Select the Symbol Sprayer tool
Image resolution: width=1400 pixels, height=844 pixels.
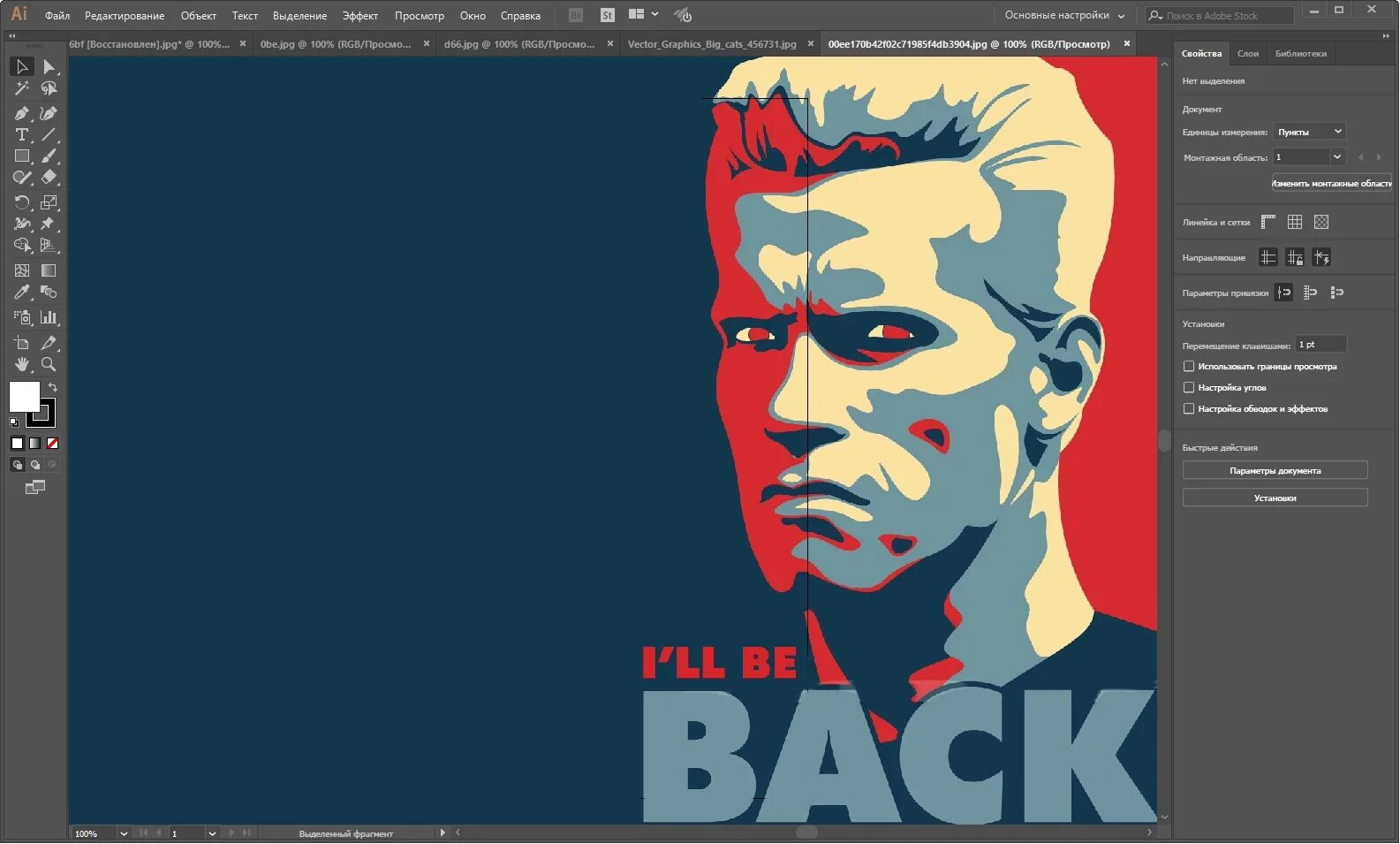[x=22, y=317]
